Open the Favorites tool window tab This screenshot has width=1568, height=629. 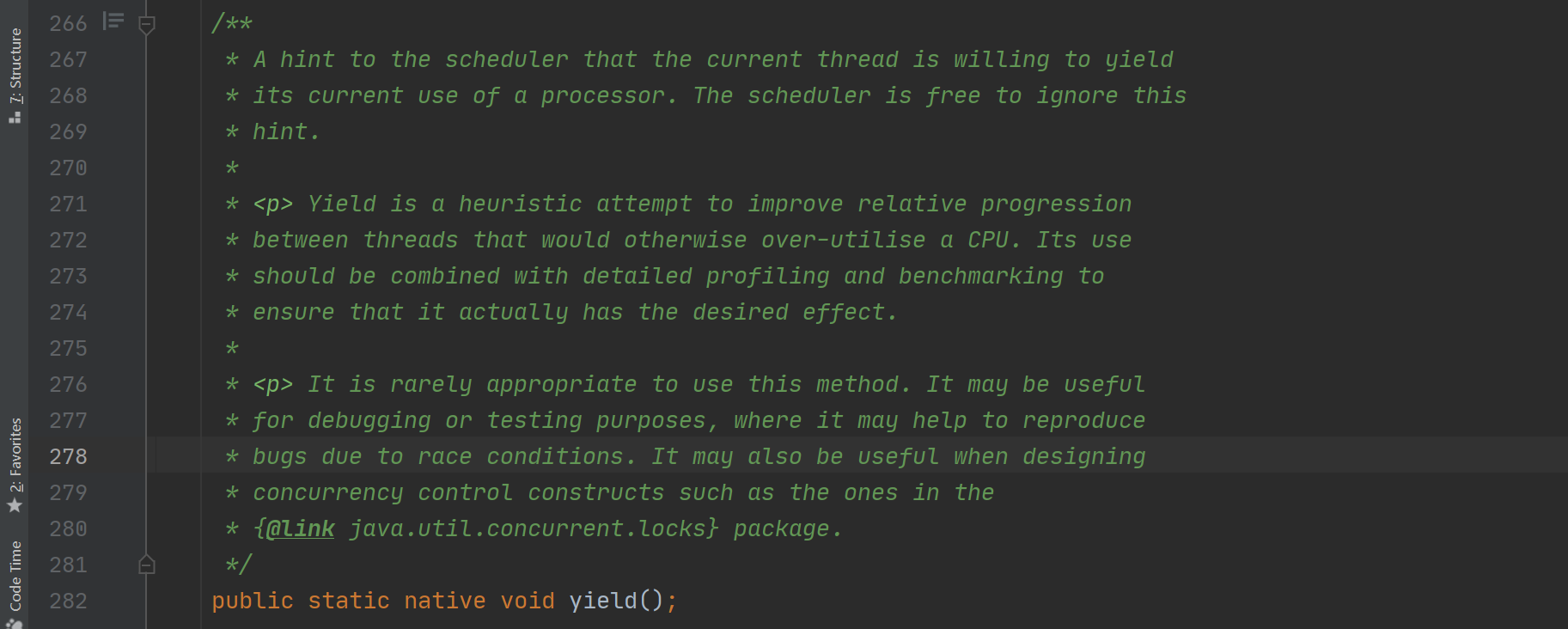[x=15, y=465]
